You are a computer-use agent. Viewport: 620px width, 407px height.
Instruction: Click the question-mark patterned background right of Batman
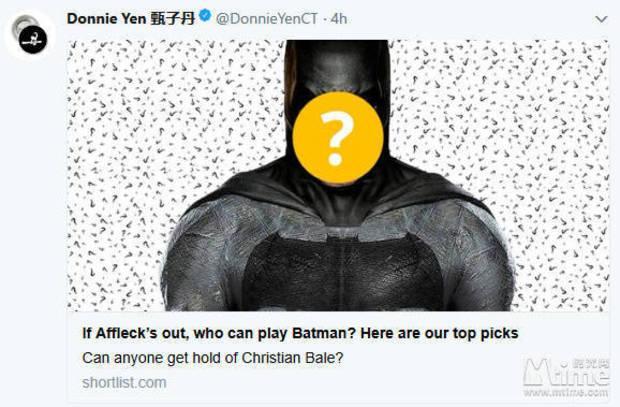[514, 131]
